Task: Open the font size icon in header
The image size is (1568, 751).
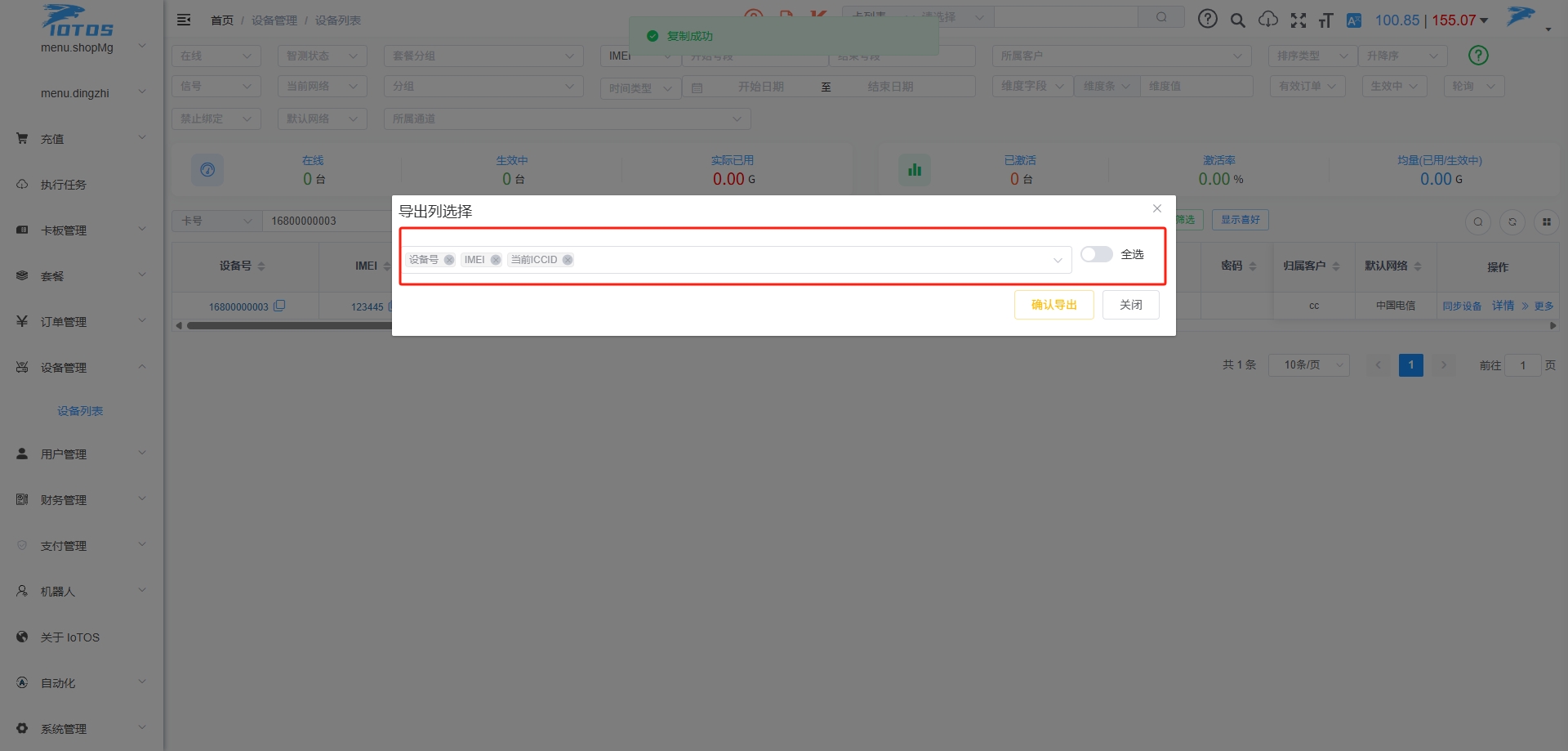Action: [x=1325, y=20]
